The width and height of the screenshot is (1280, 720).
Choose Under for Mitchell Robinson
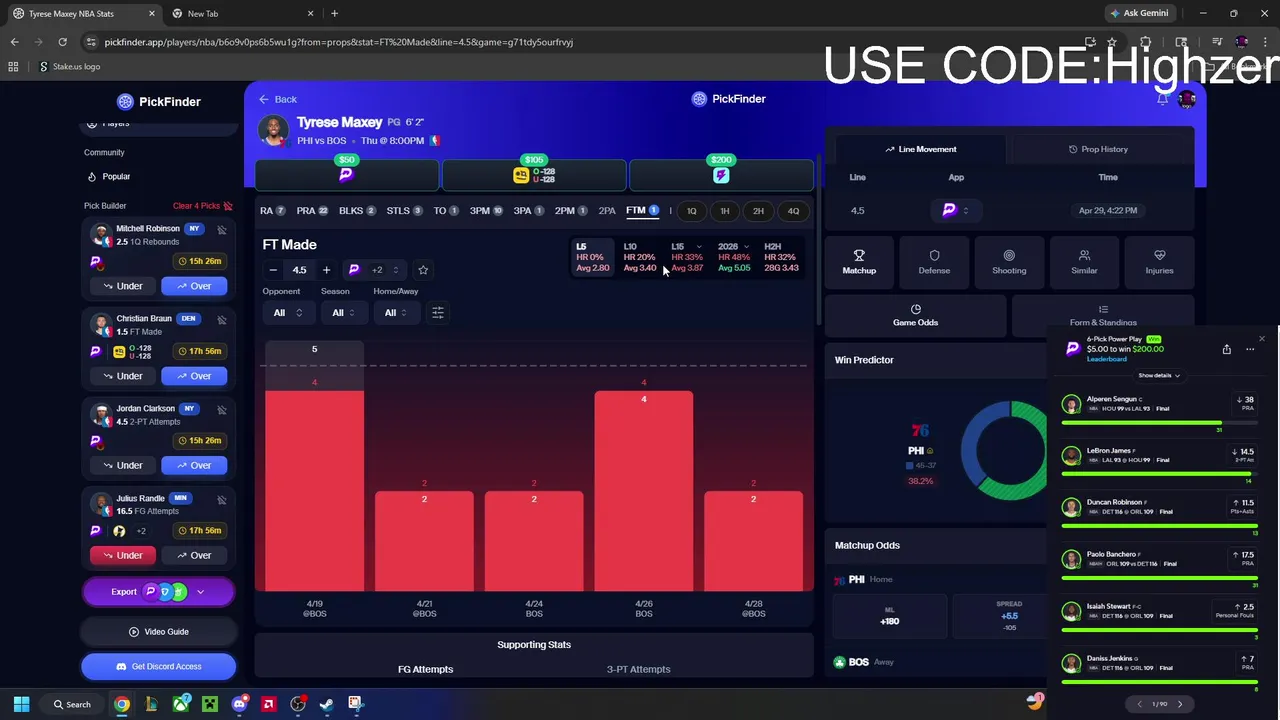[x=123, y=286]
